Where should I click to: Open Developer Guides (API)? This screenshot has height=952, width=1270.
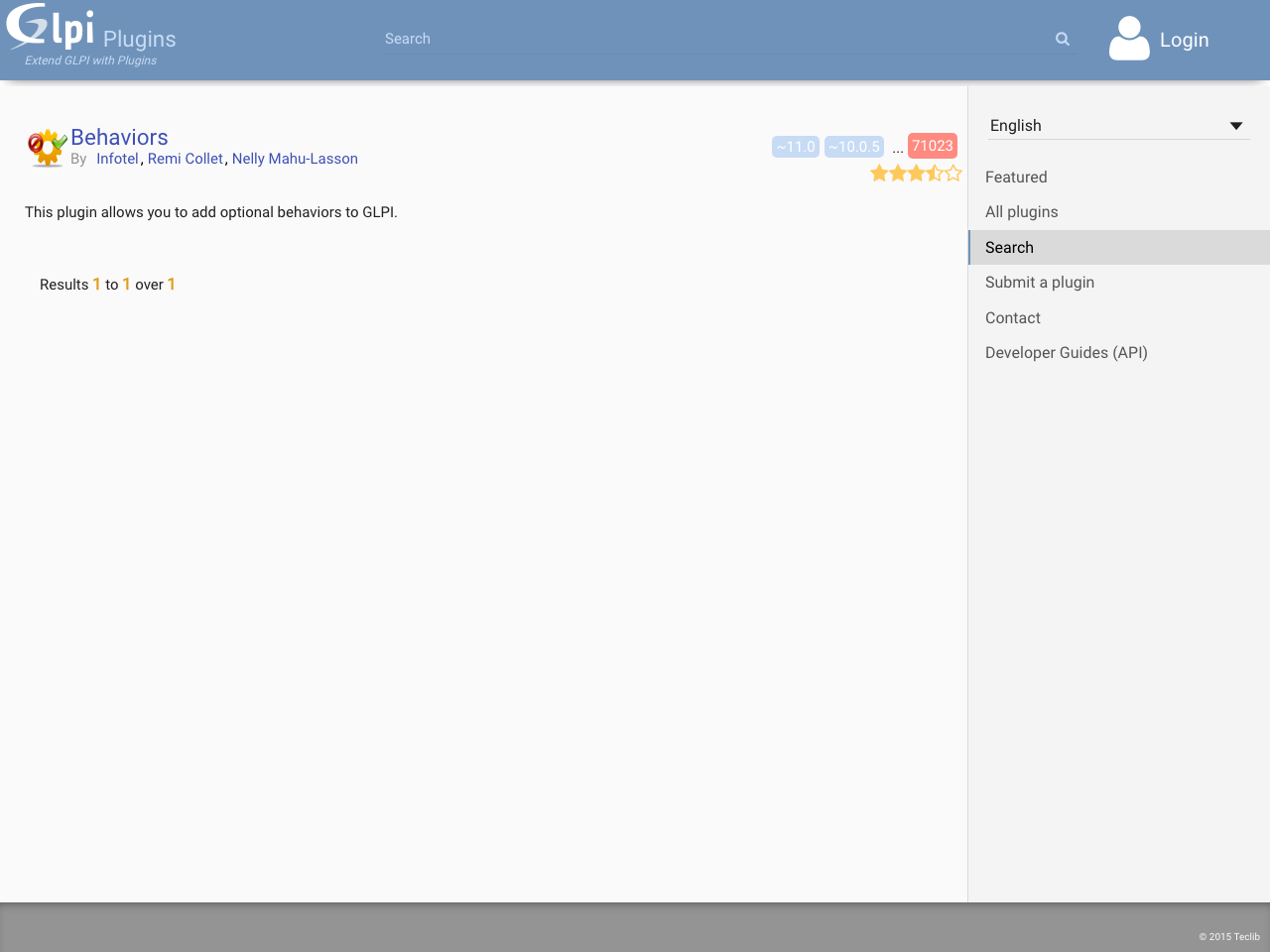(x=1066, y=352)
